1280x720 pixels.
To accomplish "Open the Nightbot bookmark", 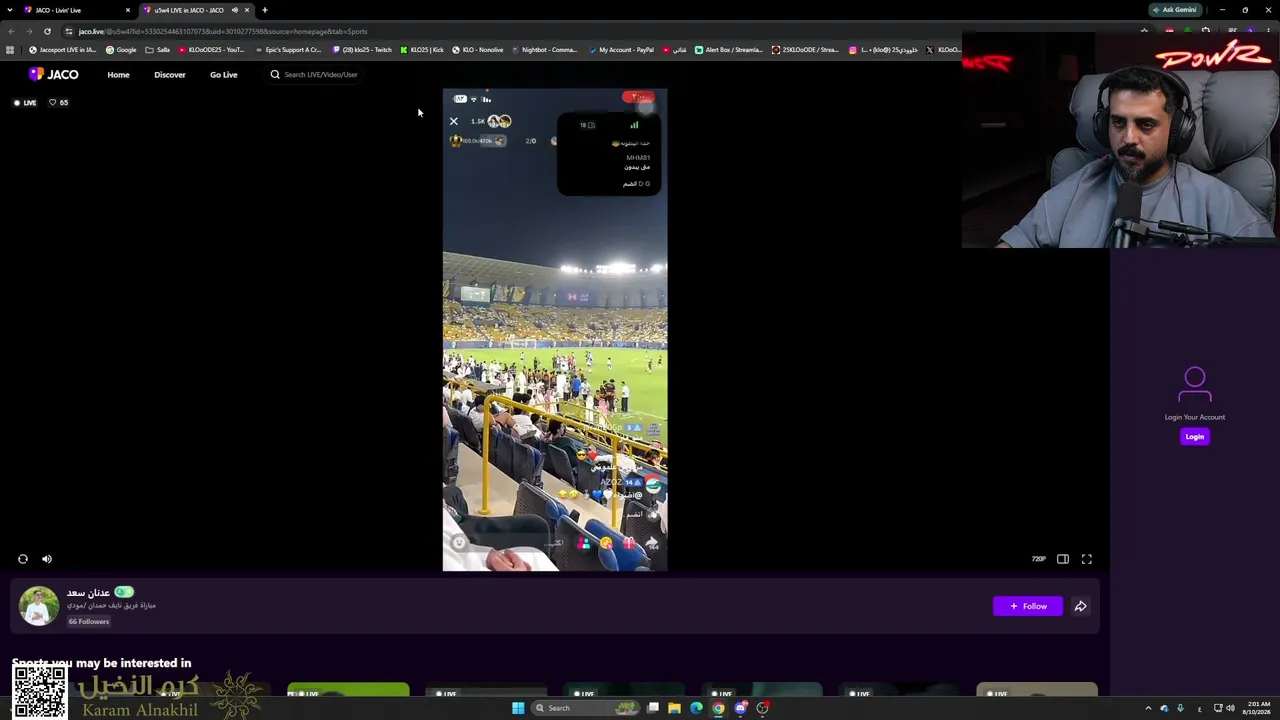I will (544, 50).
